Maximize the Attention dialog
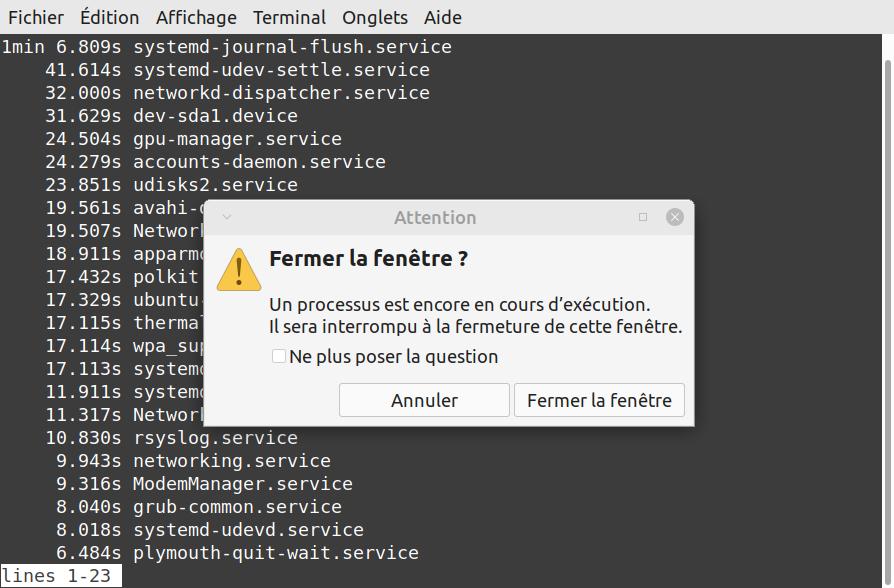The image size is (894, 588). click(x=643, y=217)
